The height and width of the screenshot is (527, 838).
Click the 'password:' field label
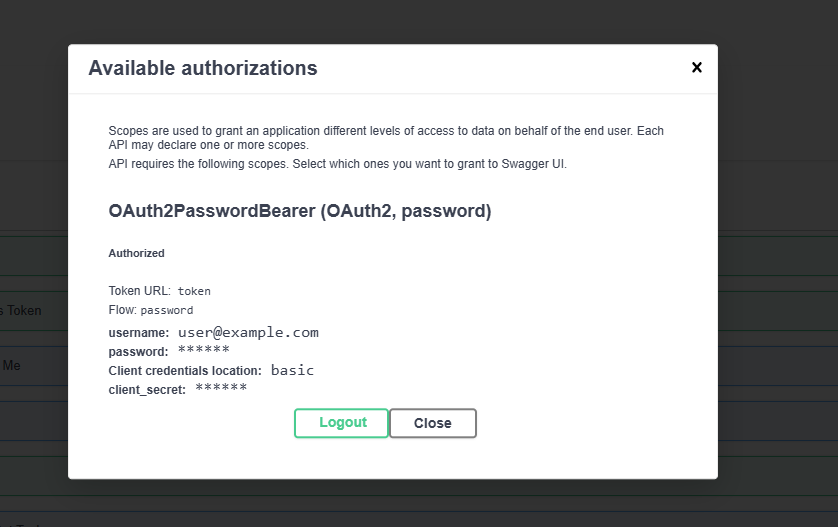pos(138,352)
